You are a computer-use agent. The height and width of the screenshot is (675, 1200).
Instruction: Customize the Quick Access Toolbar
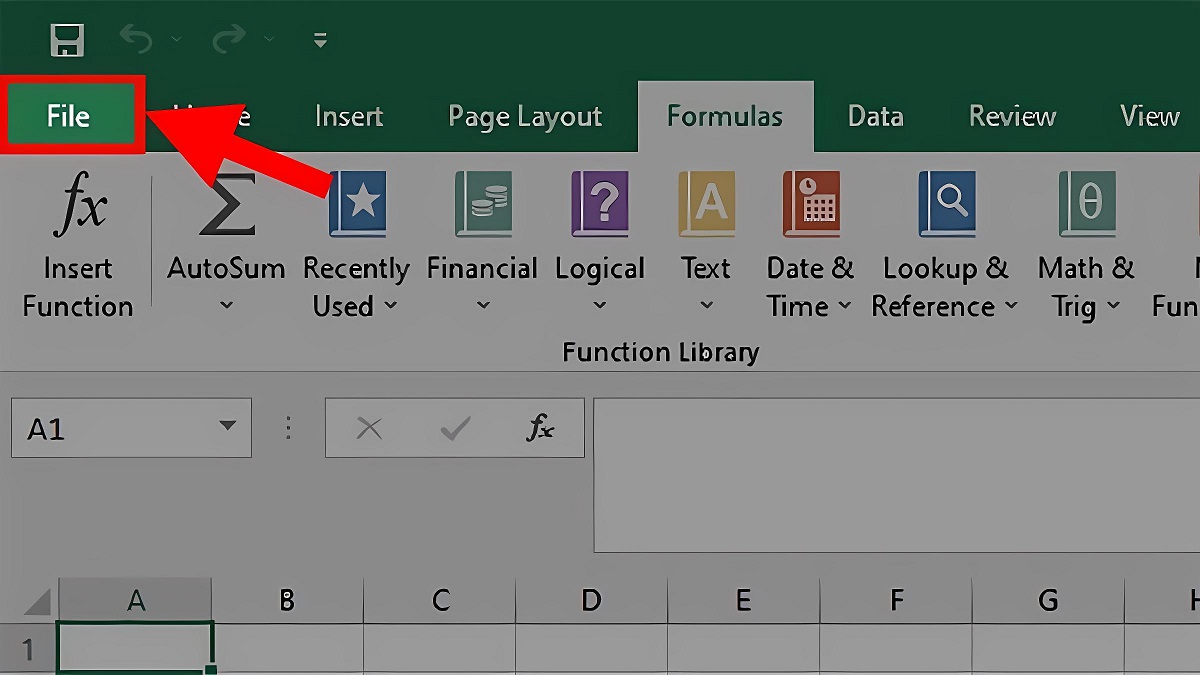[318, 40]
